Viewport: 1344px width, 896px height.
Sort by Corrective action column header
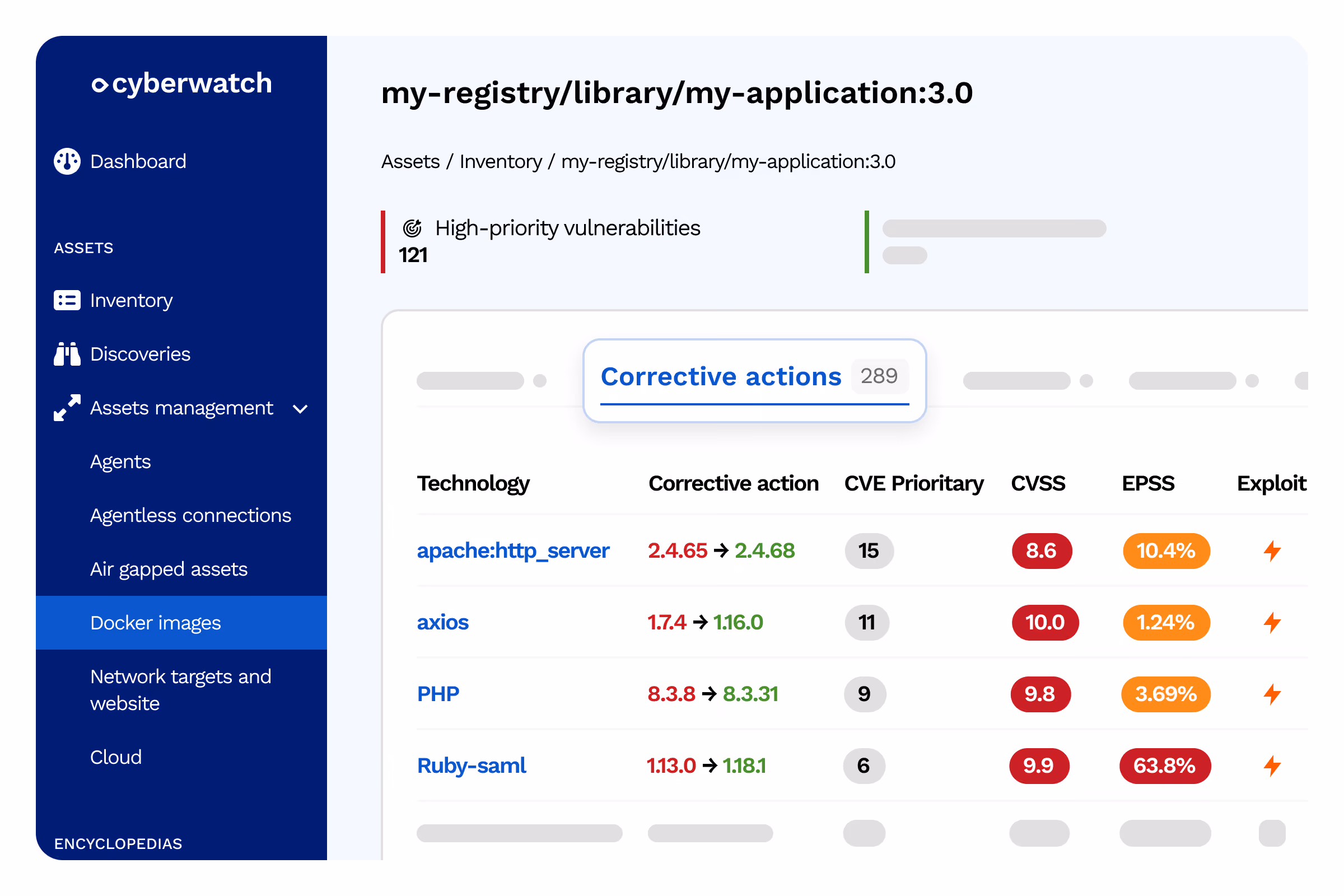734,483
